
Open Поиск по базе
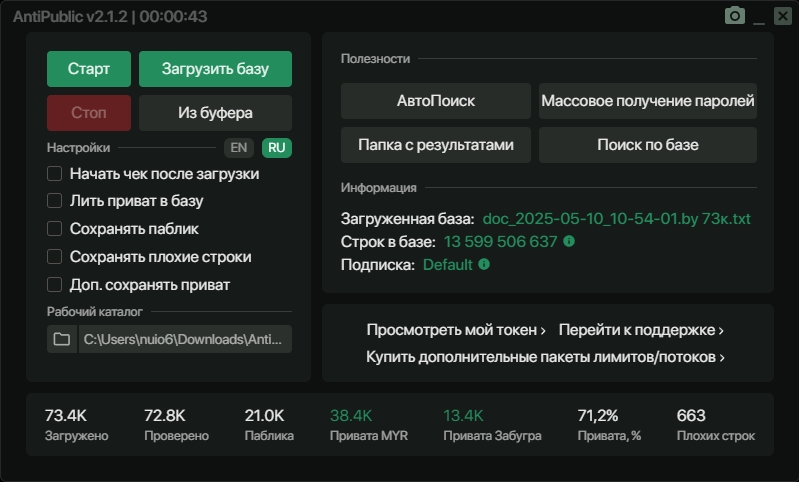[x=648, y=145]
